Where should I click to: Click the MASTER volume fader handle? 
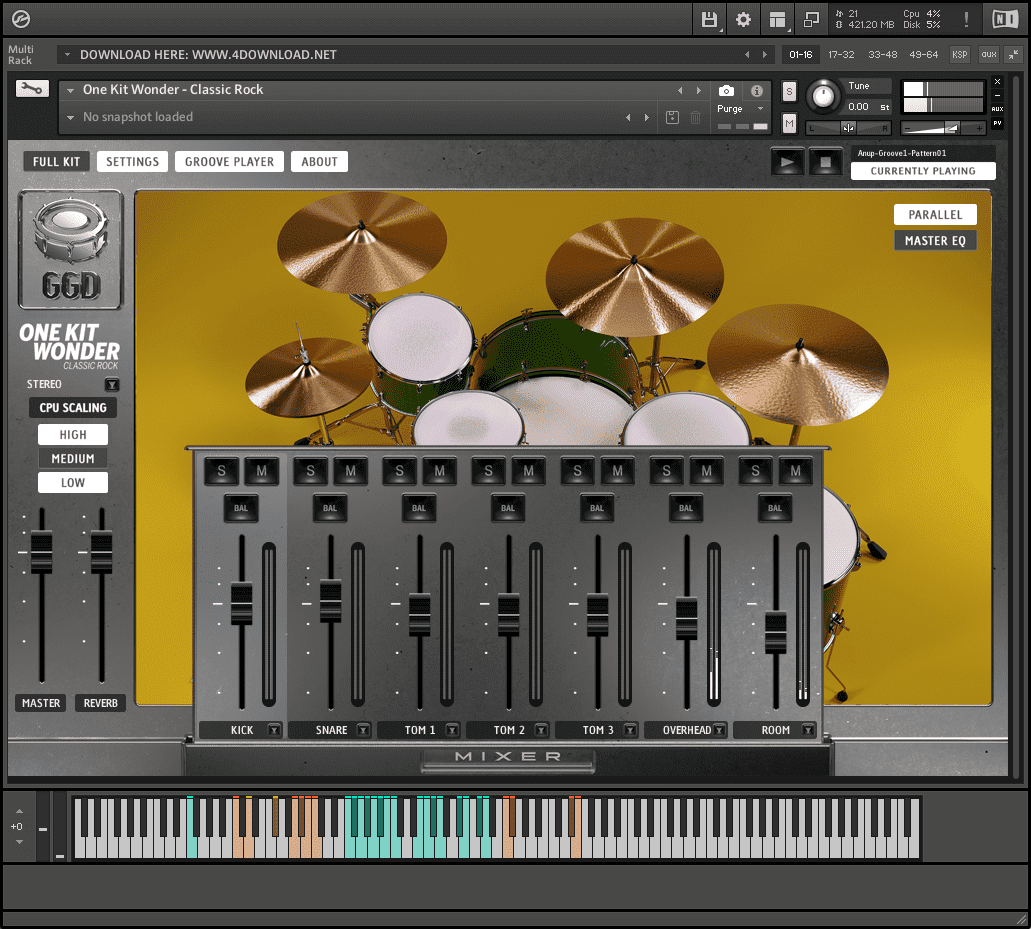[41, 552]
